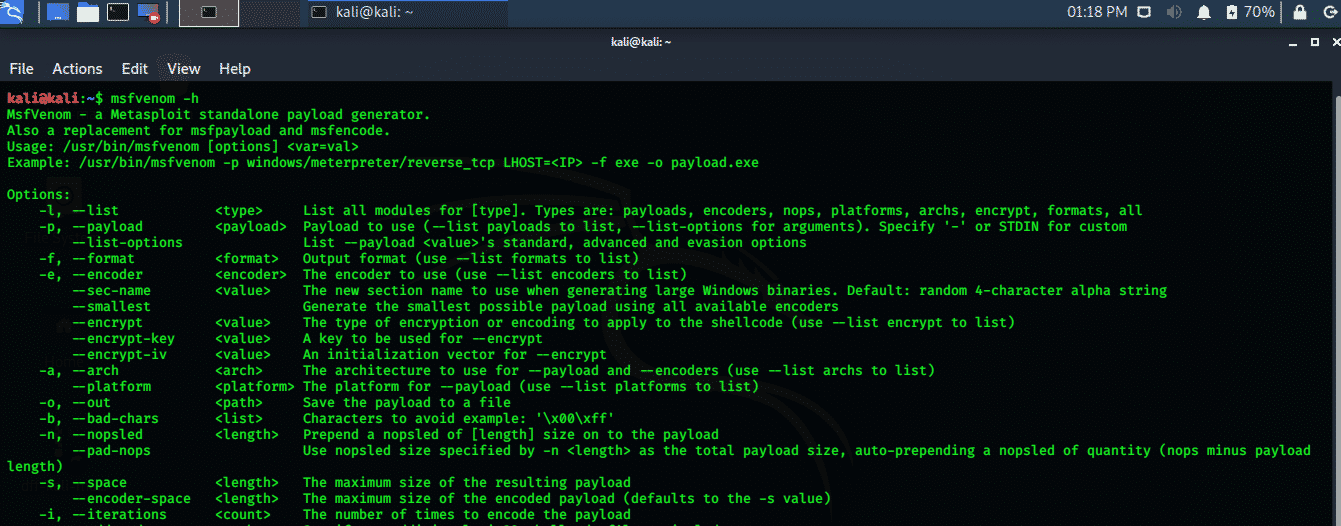The image size is (1341, 526).
Task: Open the Help menu
Action: pos(234,68)
